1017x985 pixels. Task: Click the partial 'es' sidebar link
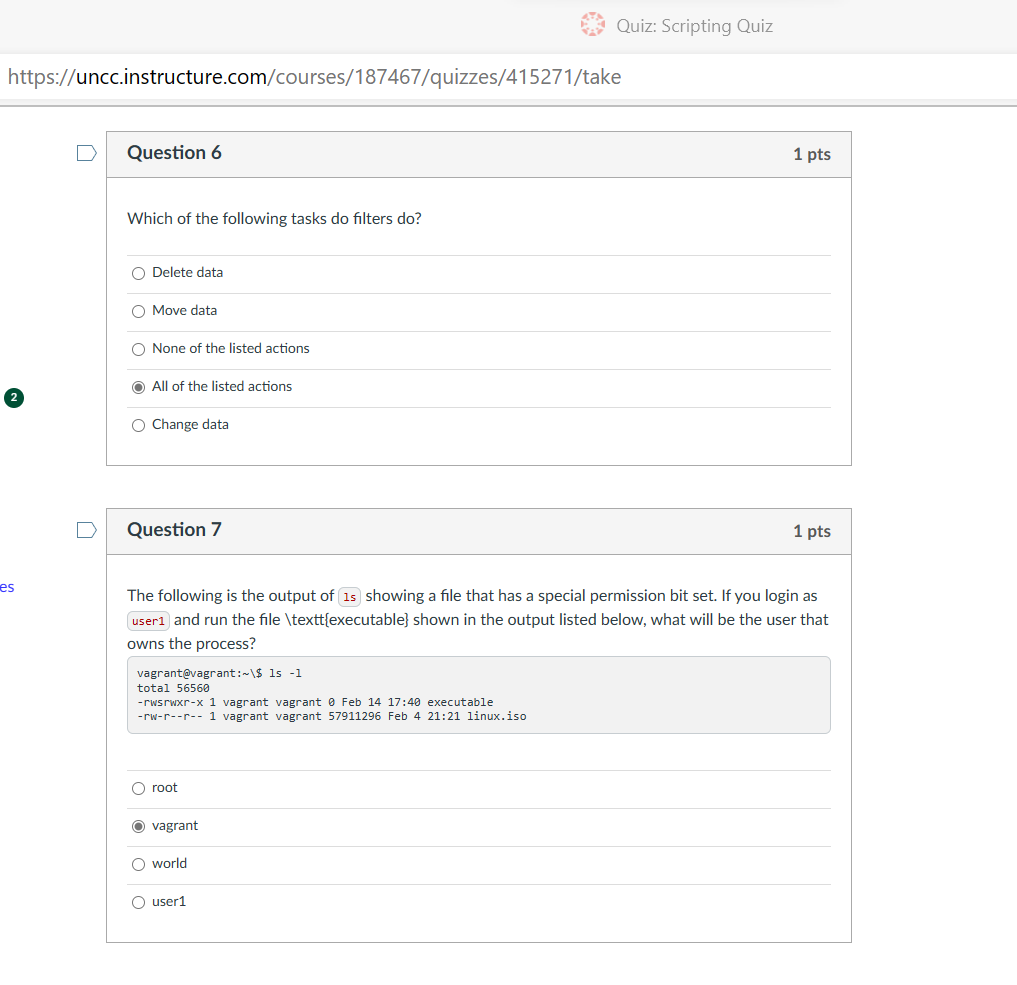pos(7,587)
